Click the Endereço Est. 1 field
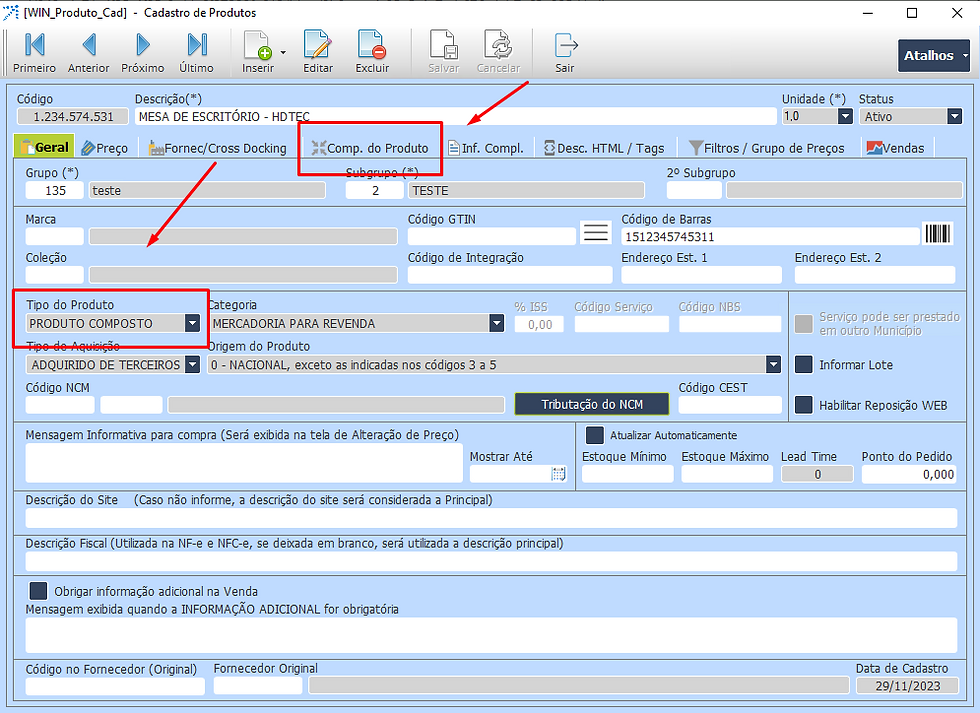The image size is (980, 713). tap(701, 274)
